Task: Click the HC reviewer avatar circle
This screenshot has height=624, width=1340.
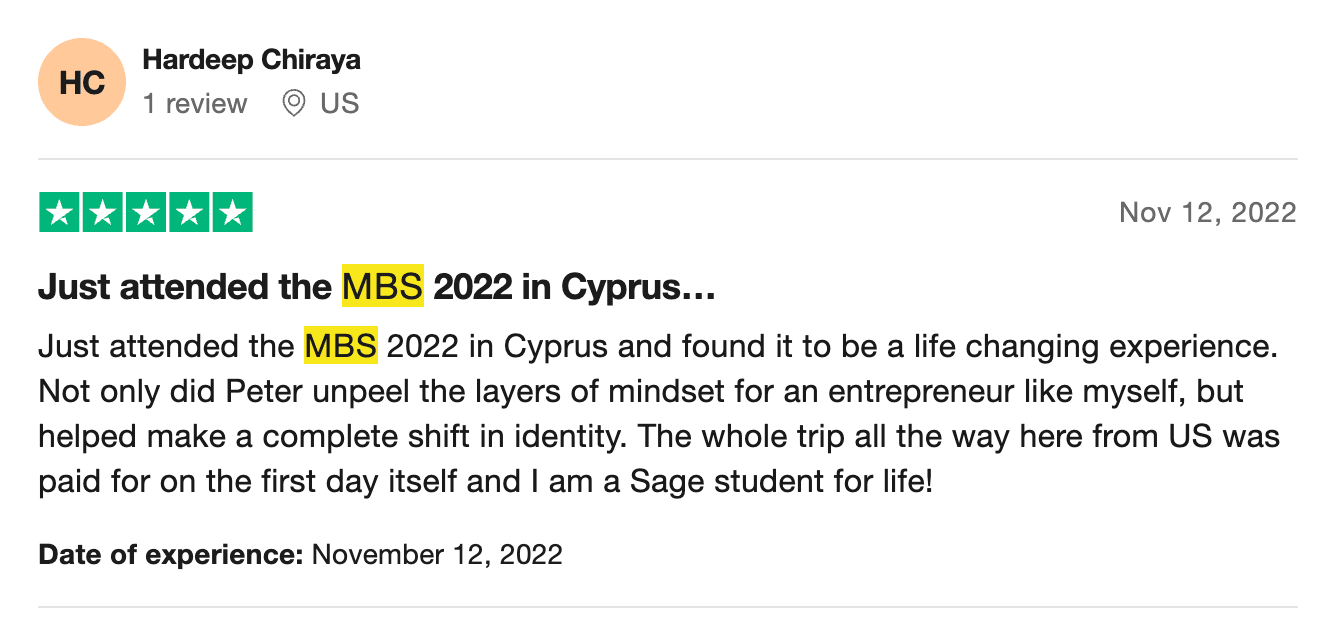Action: coord(82,82)
